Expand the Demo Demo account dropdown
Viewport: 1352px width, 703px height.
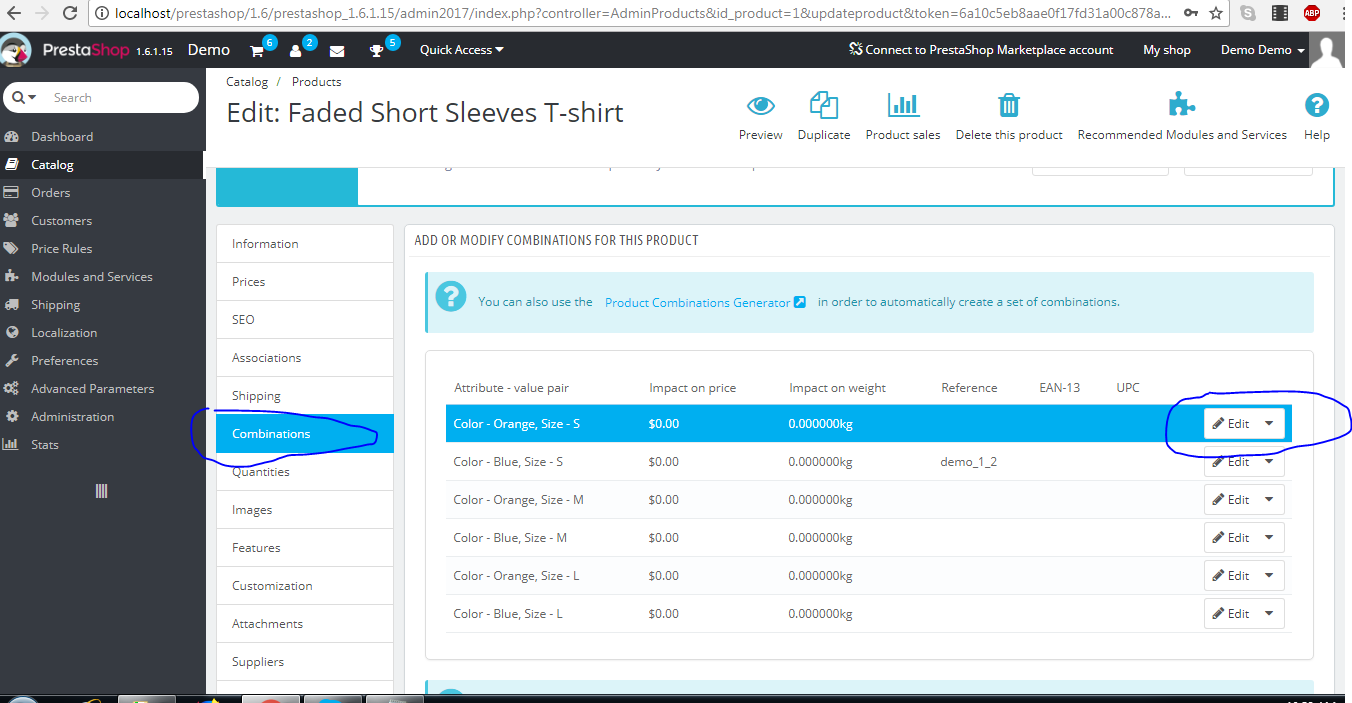click(x=1263, y=50)
